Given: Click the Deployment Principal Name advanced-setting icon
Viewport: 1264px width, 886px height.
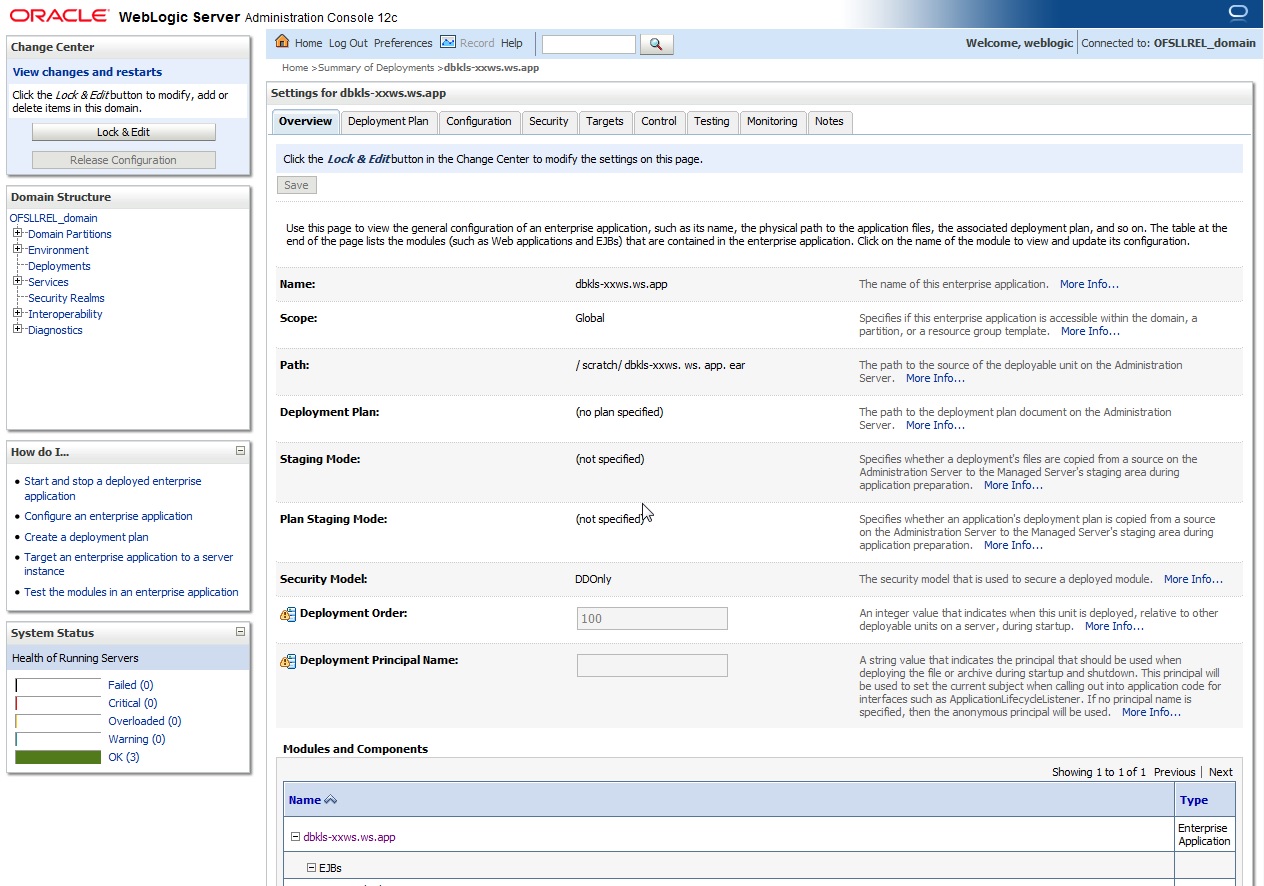Looking at the screenshot, I should point(288,661).
